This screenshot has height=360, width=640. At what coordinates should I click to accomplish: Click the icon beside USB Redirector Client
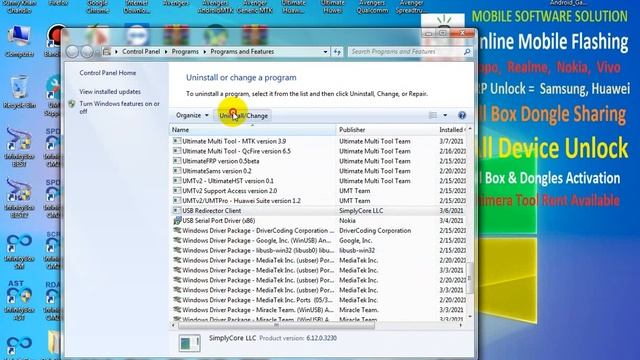pyautogui.click(x=177, y=211)
